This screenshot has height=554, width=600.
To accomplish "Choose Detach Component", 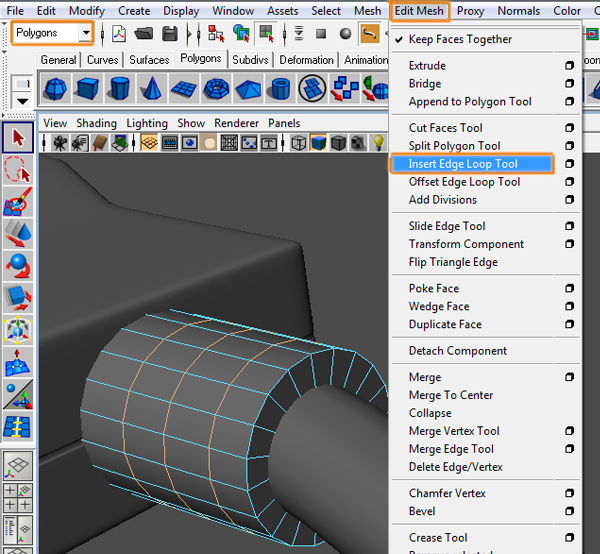I will (458, 351).
